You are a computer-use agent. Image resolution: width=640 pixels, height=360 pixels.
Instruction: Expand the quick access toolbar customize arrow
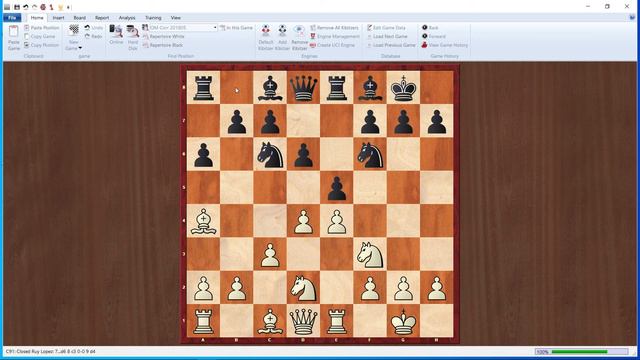click(x=69, y=7)
